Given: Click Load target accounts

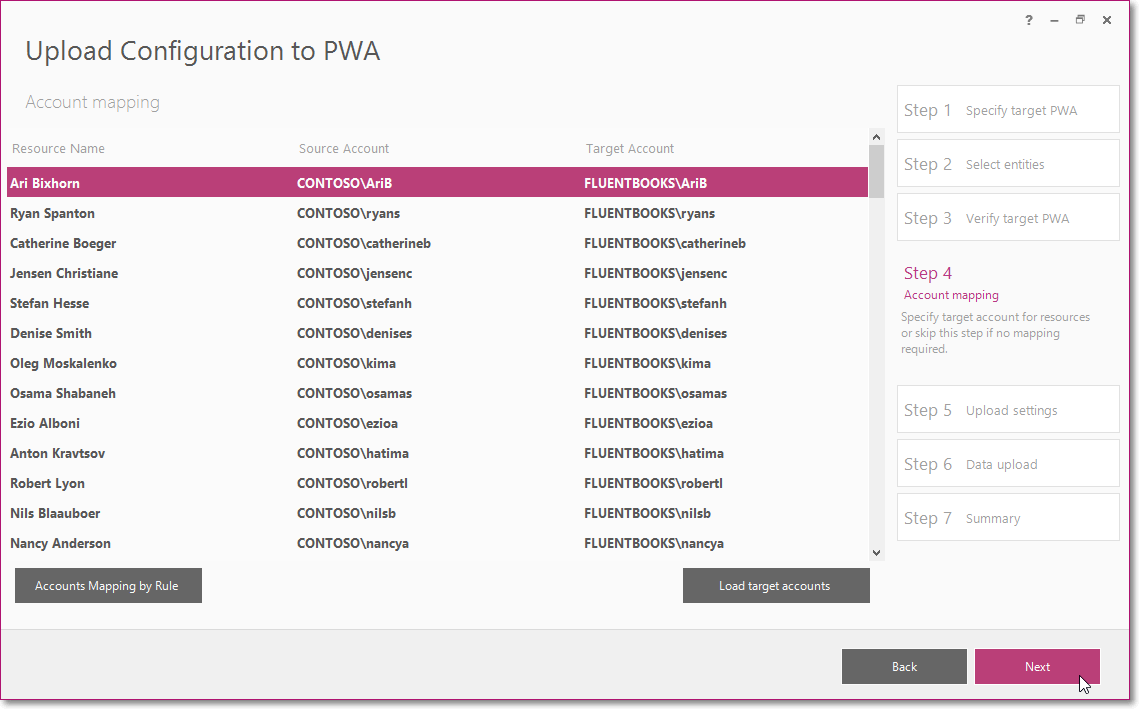Looking at the screenshot, I should (776, 586).
